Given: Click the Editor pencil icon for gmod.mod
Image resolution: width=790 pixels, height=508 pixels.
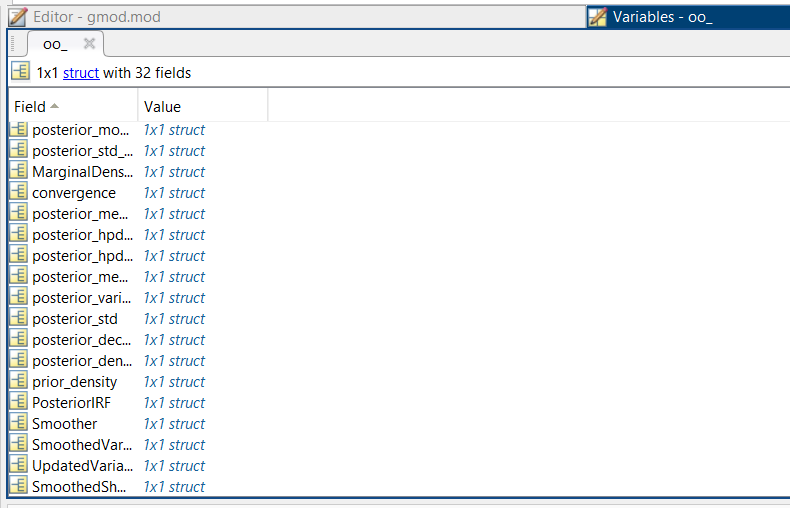Looking at the screenshot, I should (18, 17).
